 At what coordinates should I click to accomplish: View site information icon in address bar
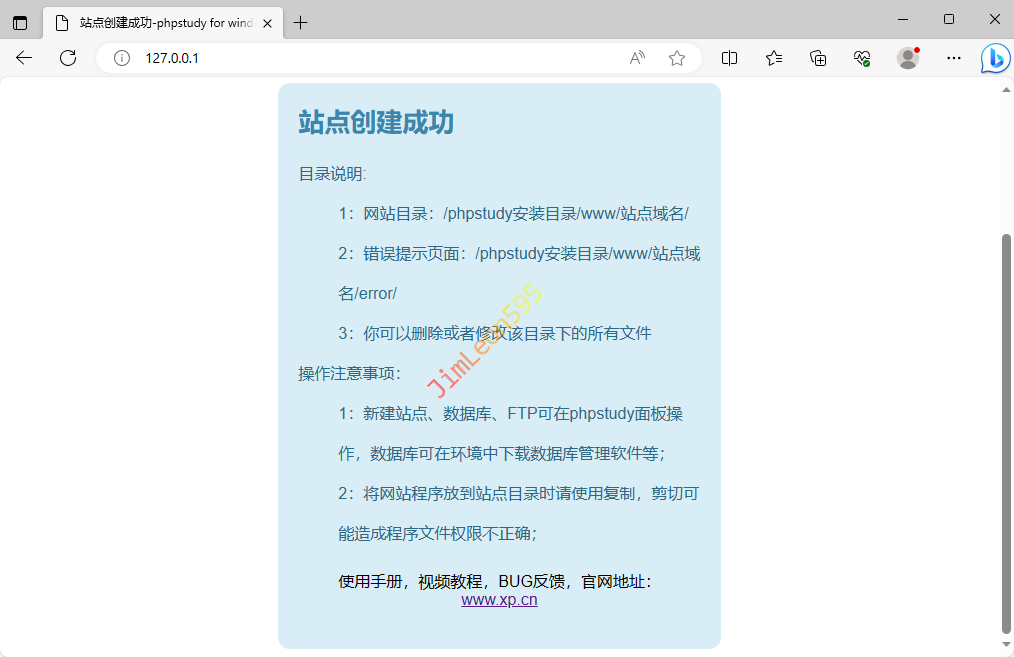tap(122, 58)
